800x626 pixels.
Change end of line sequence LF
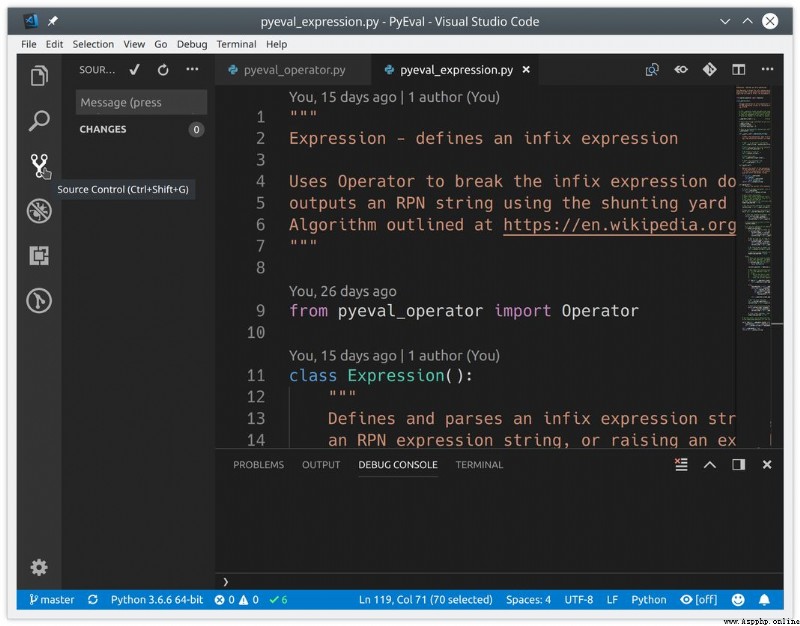[612, 600]
